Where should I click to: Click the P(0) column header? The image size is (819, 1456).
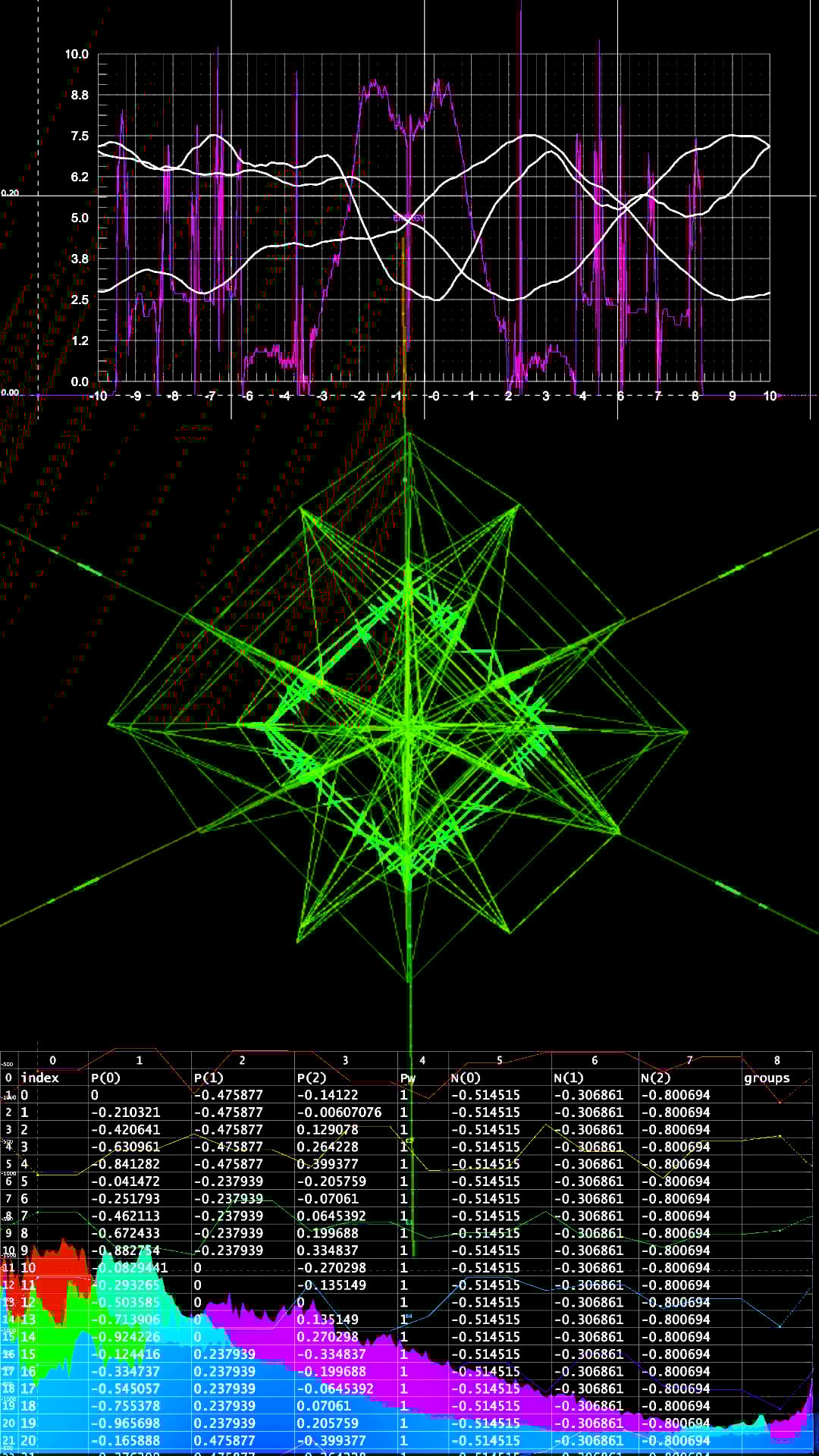click(105, 1078)
